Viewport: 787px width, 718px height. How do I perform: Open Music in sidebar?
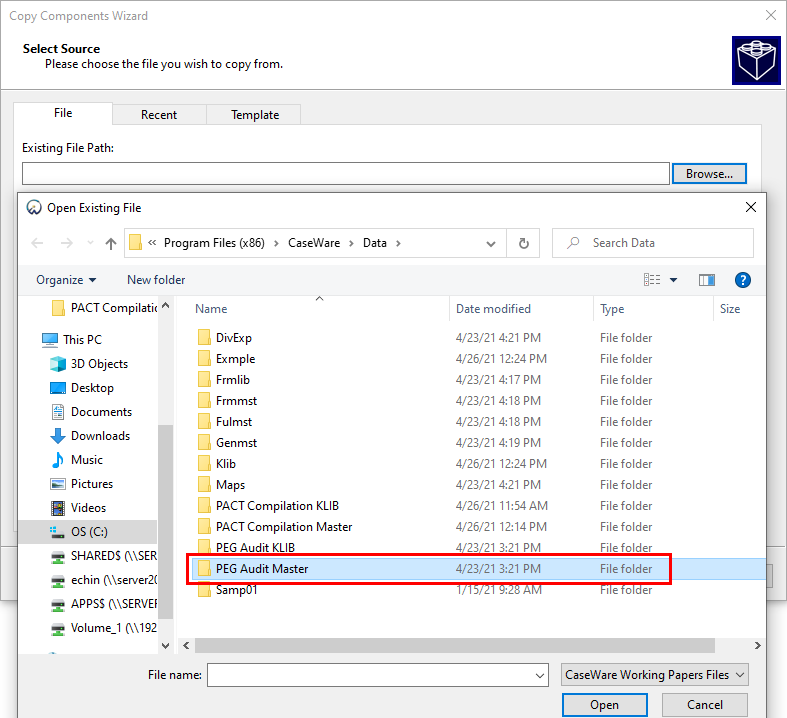(x=77, y=460)
